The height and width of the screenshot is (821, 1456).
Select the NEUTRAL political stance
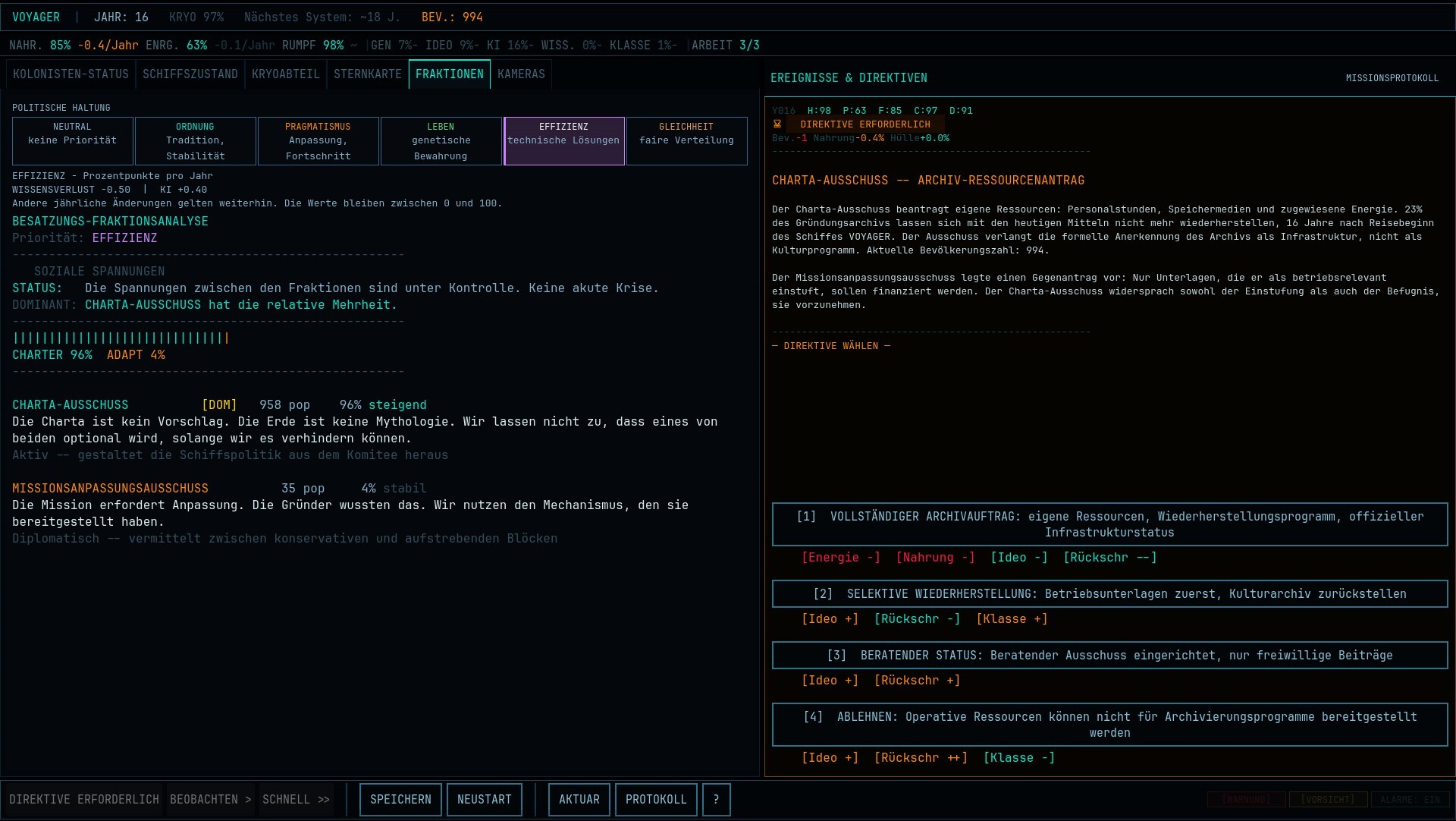coord(73,141)
